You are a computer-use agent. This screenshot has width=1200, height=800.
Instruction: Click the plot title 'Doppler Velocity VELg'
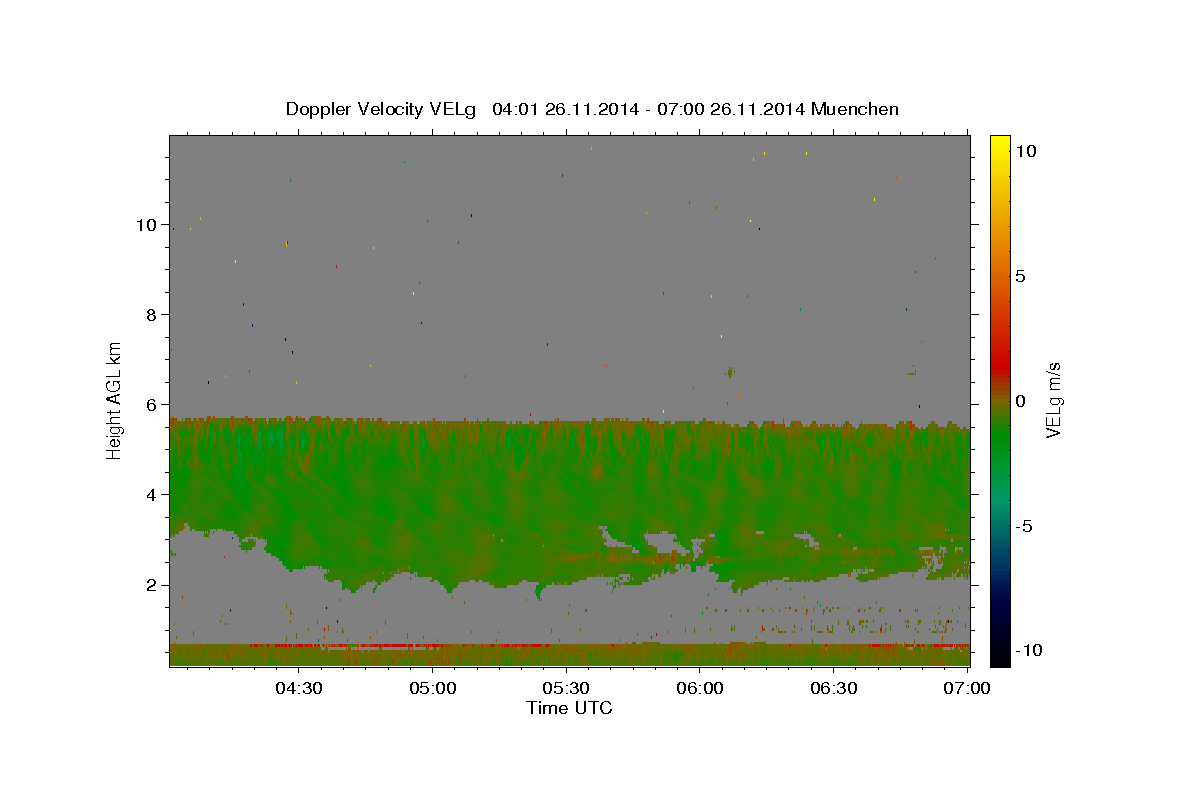pos(381,109)
